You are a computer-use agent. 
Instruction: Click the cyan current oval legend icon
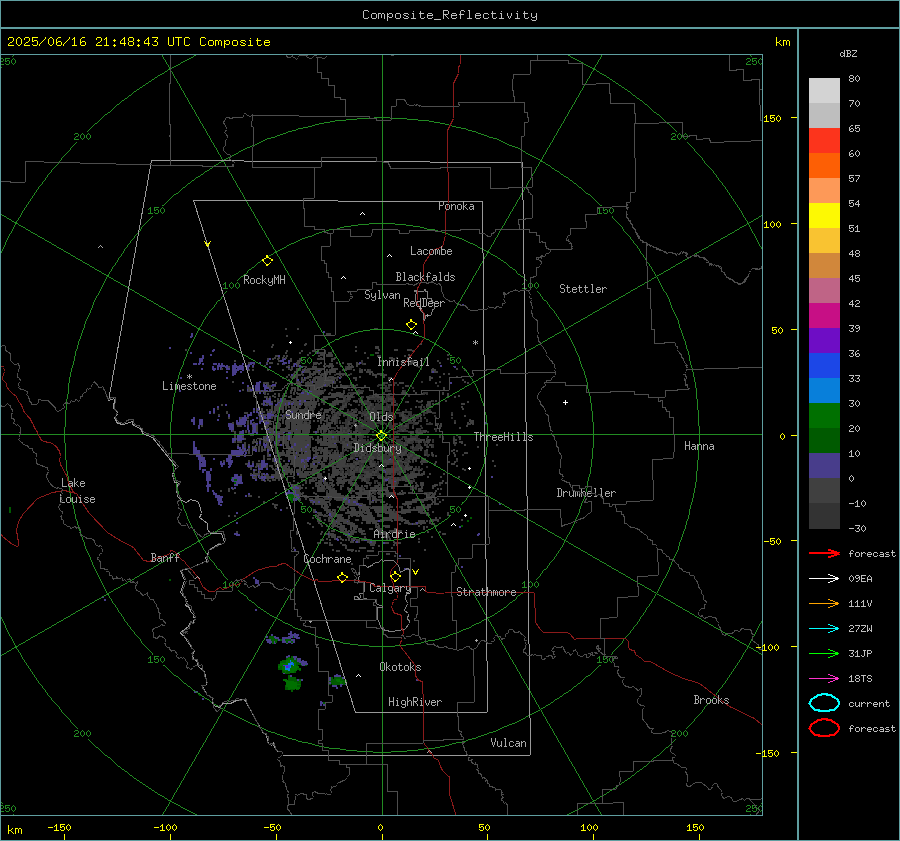824,703
